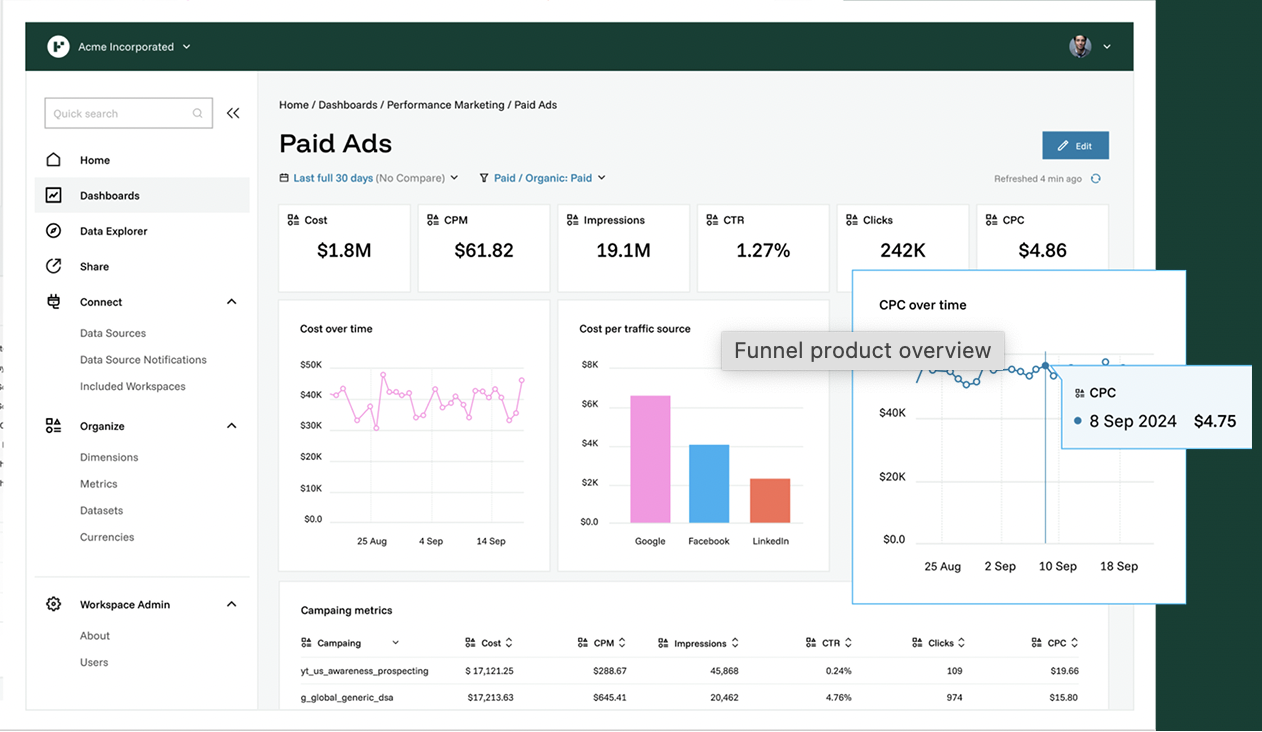Click the Edit button
This screenshot has width=1262, height=732.
[x=1075, y=145]
